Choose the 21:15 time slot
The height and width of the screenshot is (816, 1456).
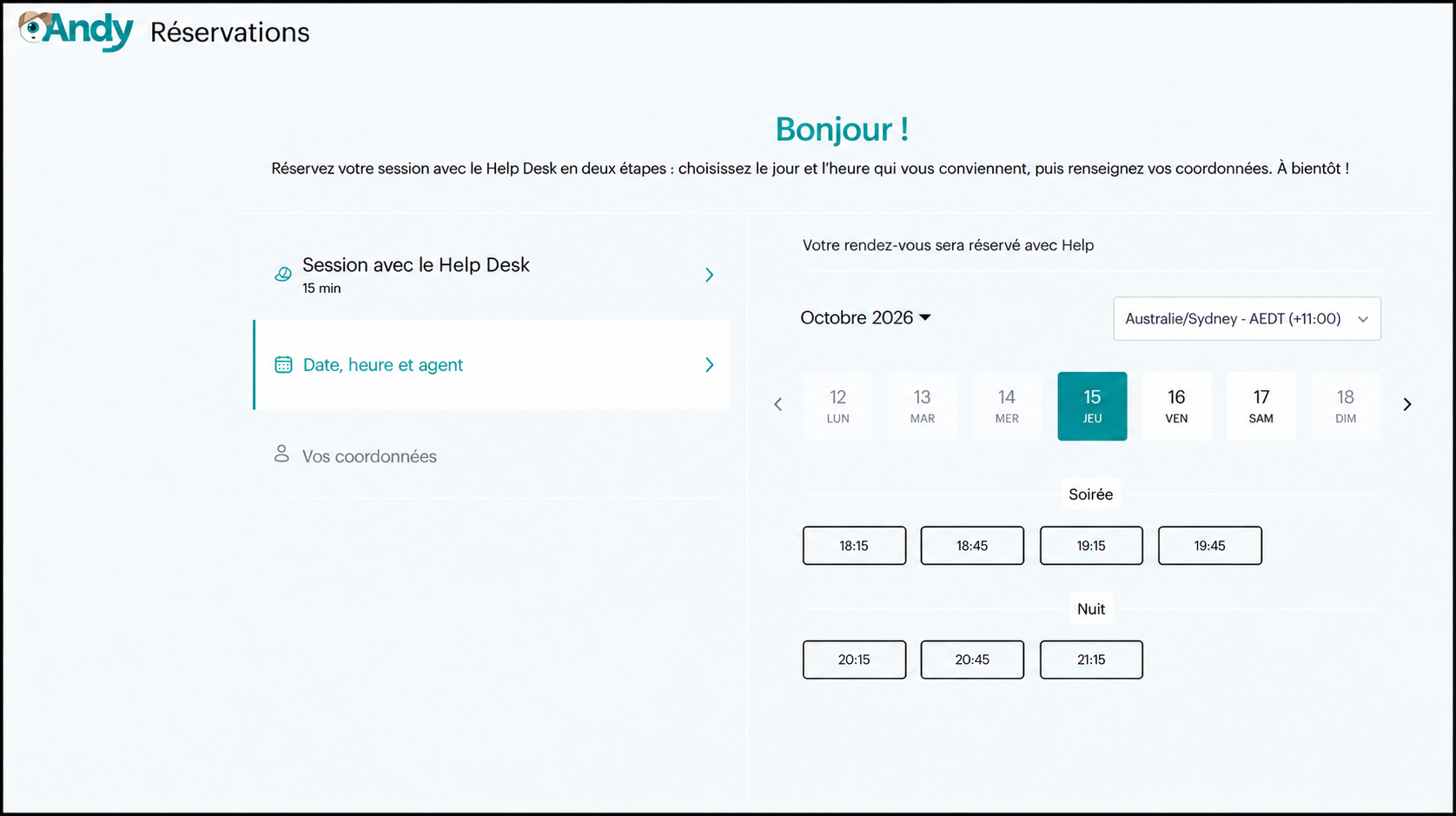(1091, 660)
